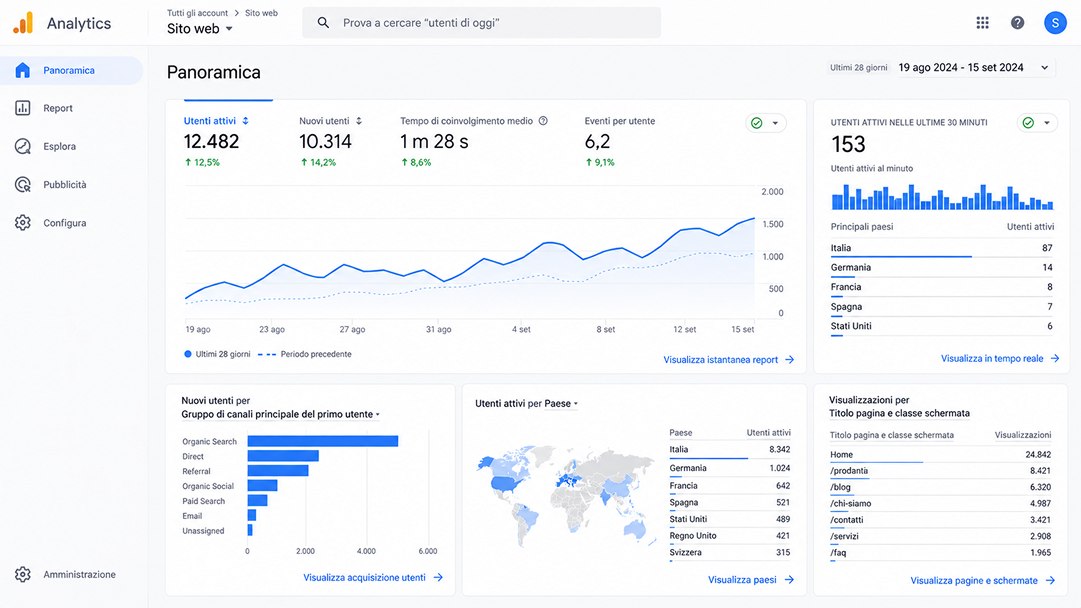Open Esplora in the sidebar
The image size is (1081, 608).
72,146
